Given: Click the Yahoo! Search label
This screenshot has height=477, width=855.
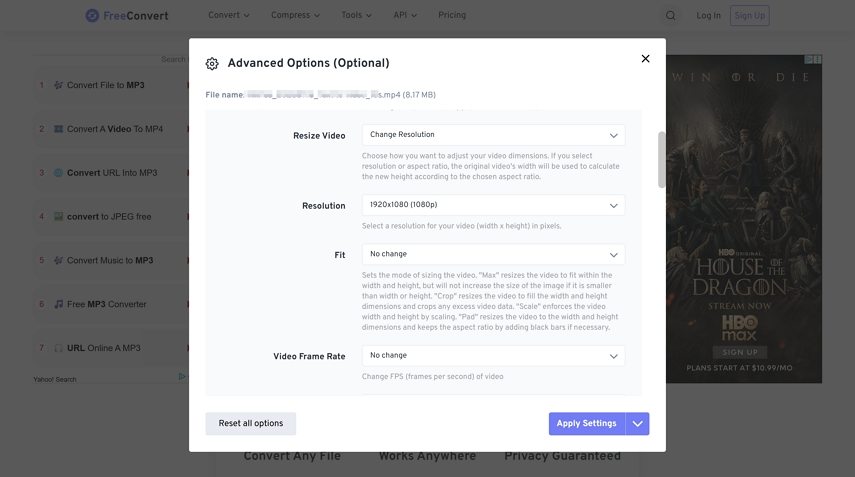Looking at the screenshot, I should point(55,379).
